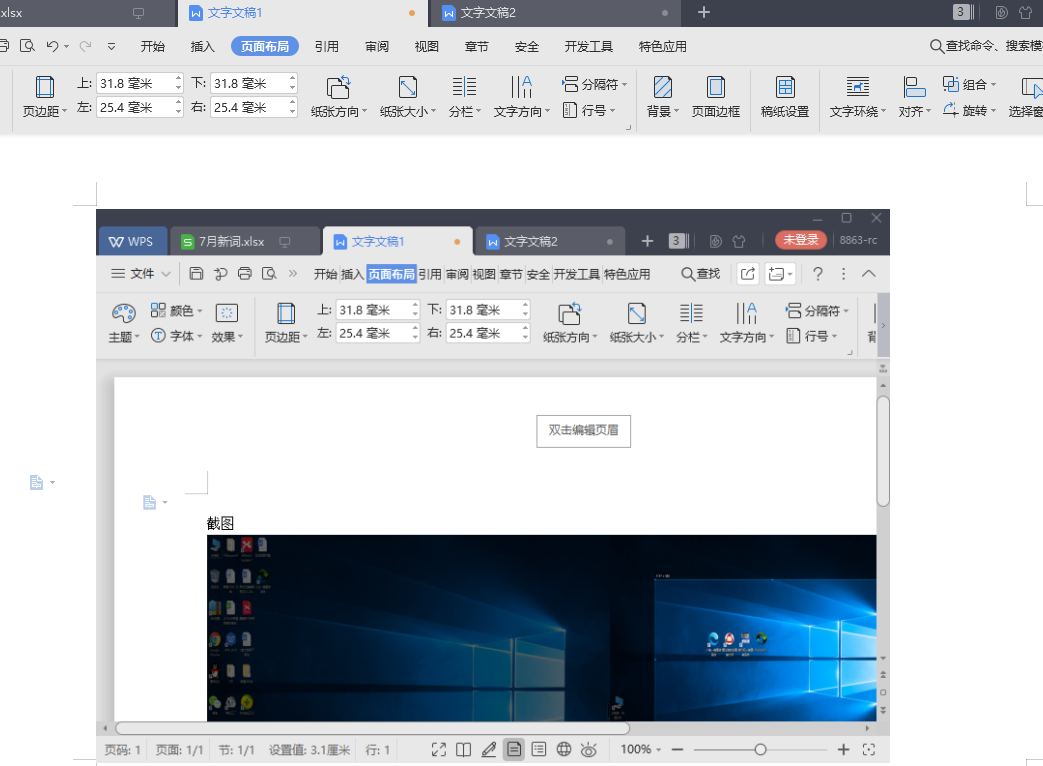Toggle reading layout view in the embedded status bar
Viewport: 1043px width, 766px height.
click(464, 749)
